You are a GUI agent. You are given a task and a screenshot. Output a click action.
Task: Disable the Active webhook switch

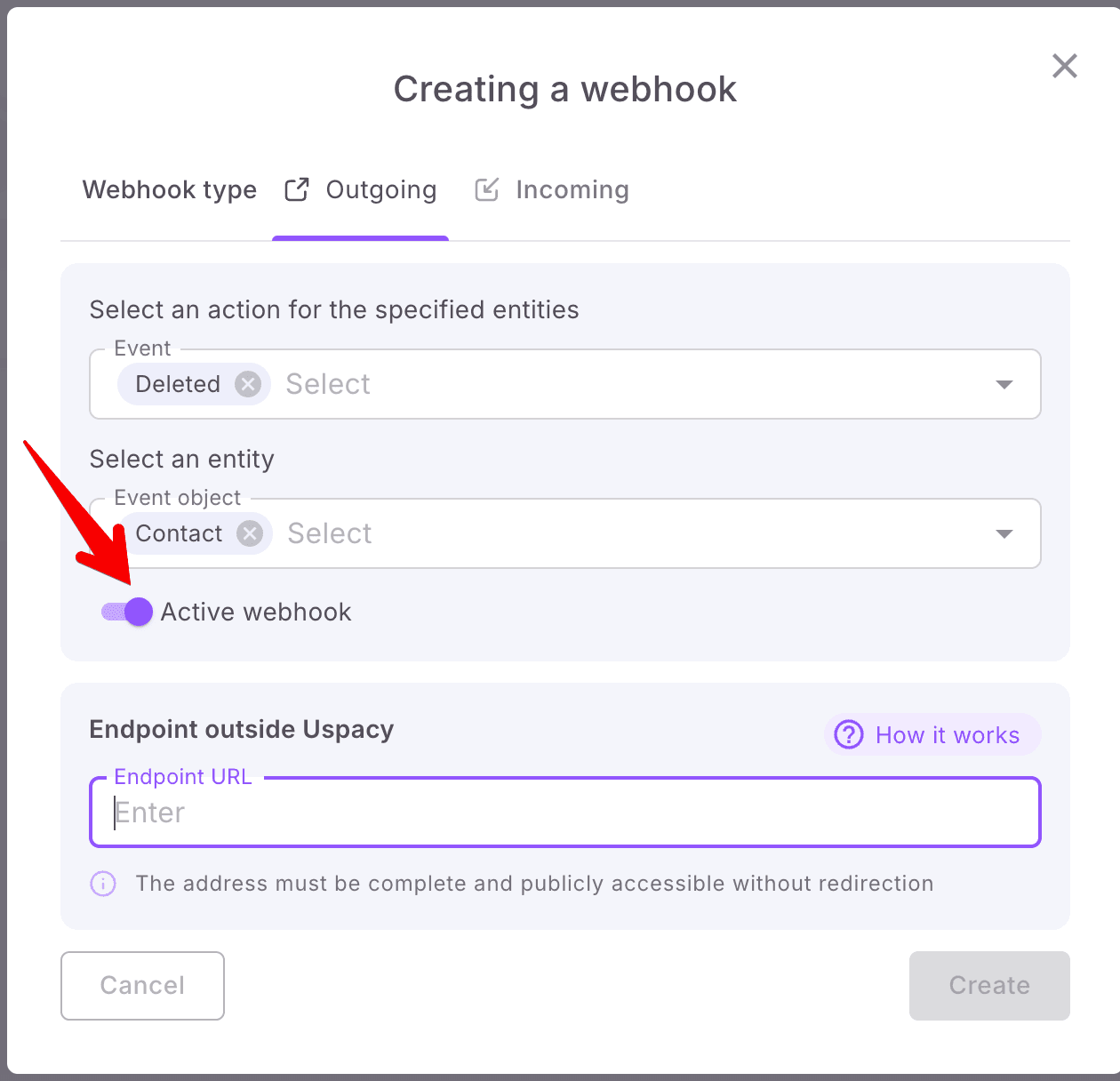(127, 612)
